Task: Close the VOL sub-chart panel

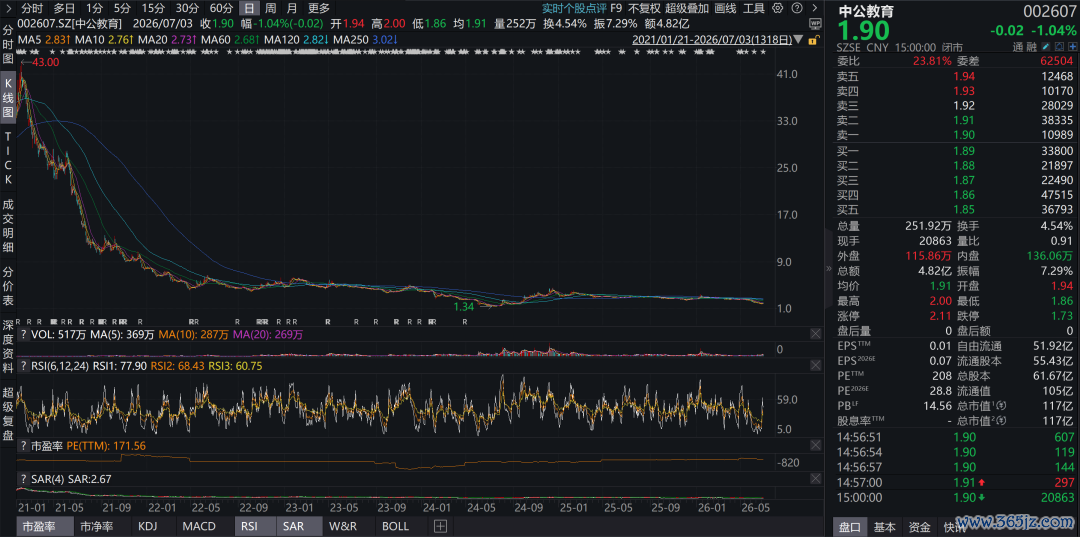Action: coord(816,335)
